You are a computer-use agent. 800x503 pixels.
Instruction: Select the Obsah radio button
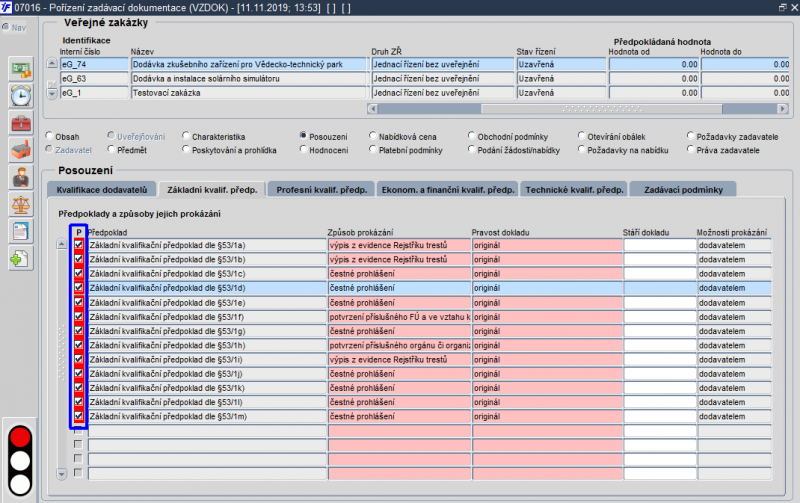click(x=49, y=136)
